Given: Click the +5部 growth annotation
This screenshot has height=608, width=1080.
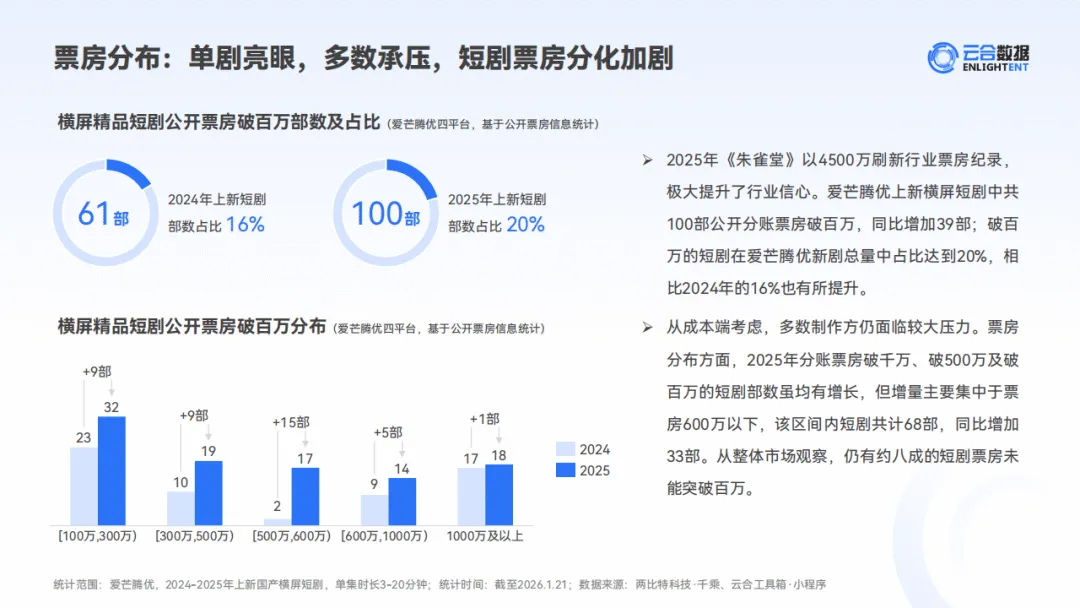Looking at the screenshot, I should tap(388, 432).
